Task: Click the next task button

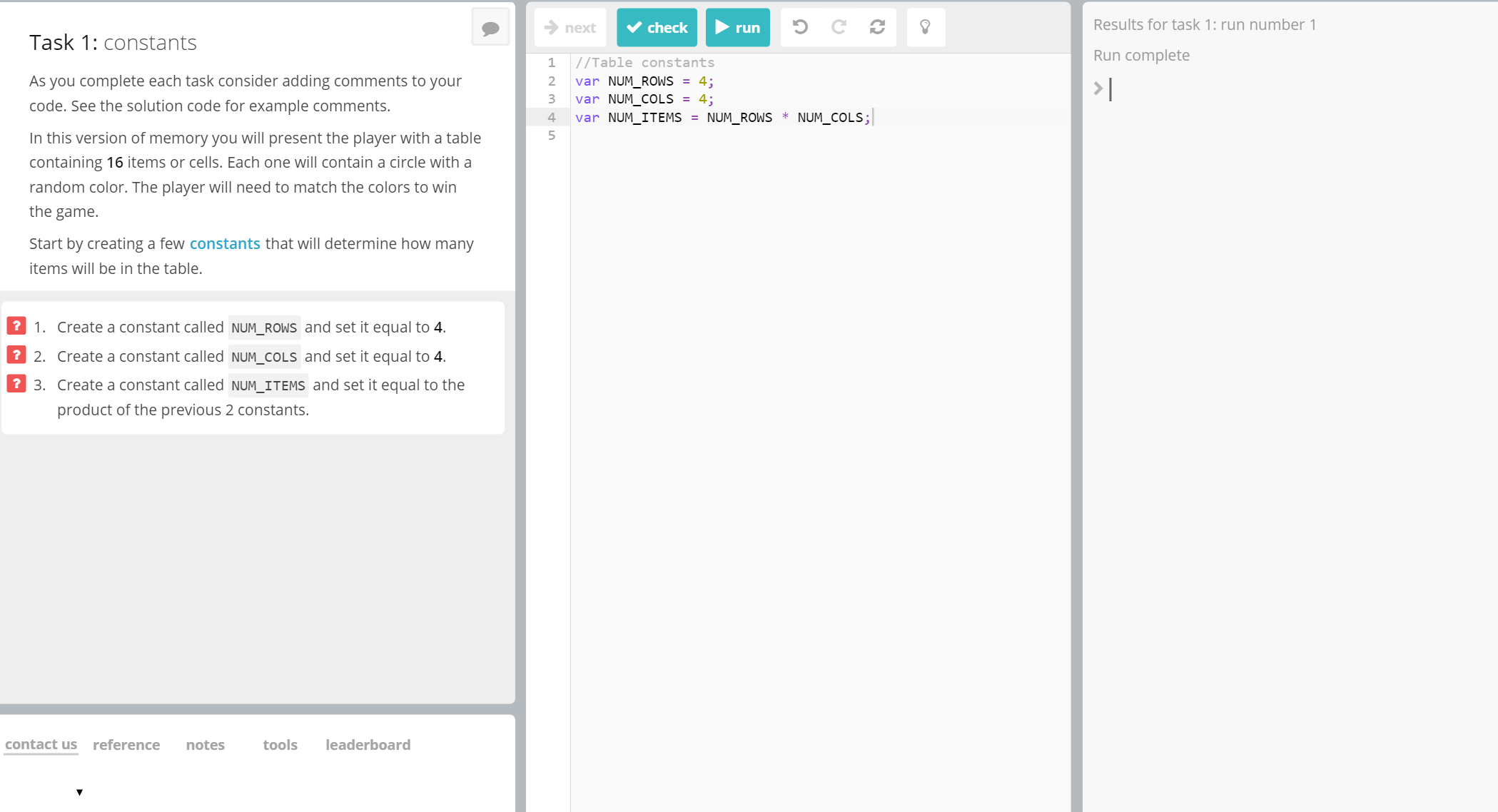Action: (570, 27)
